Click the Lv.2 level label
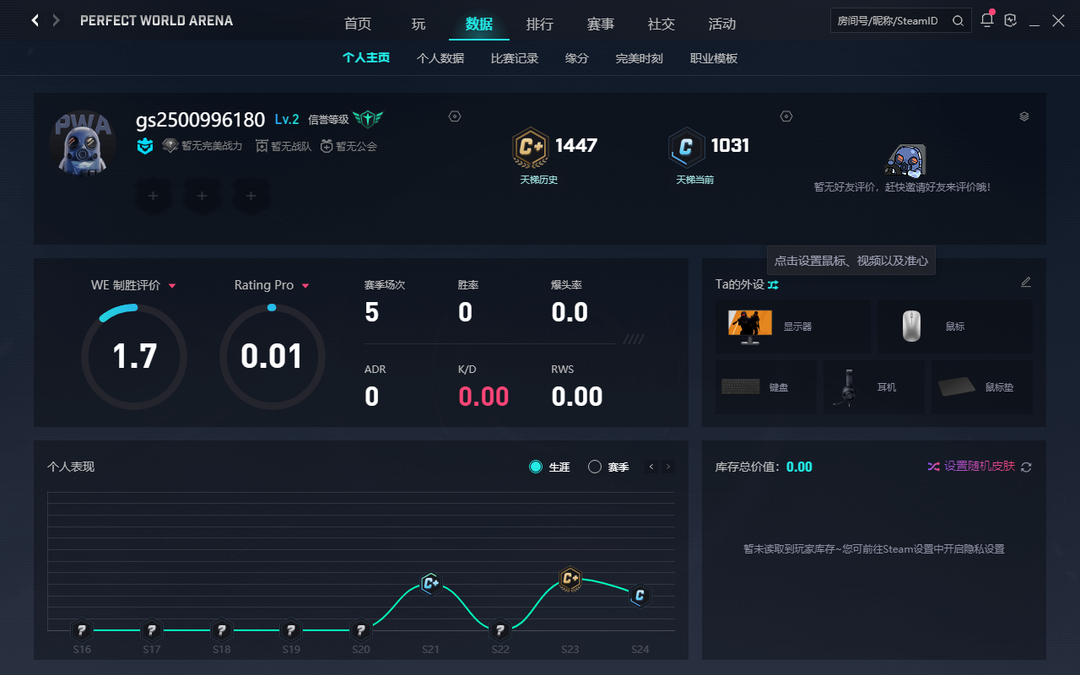 [287, 119]
